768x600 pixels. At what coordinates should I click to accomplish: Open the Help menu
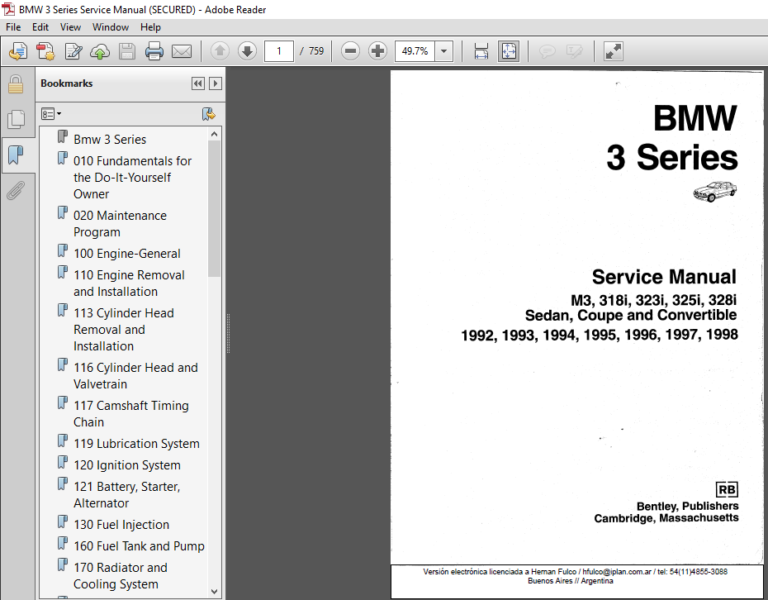tap(150, 27)
